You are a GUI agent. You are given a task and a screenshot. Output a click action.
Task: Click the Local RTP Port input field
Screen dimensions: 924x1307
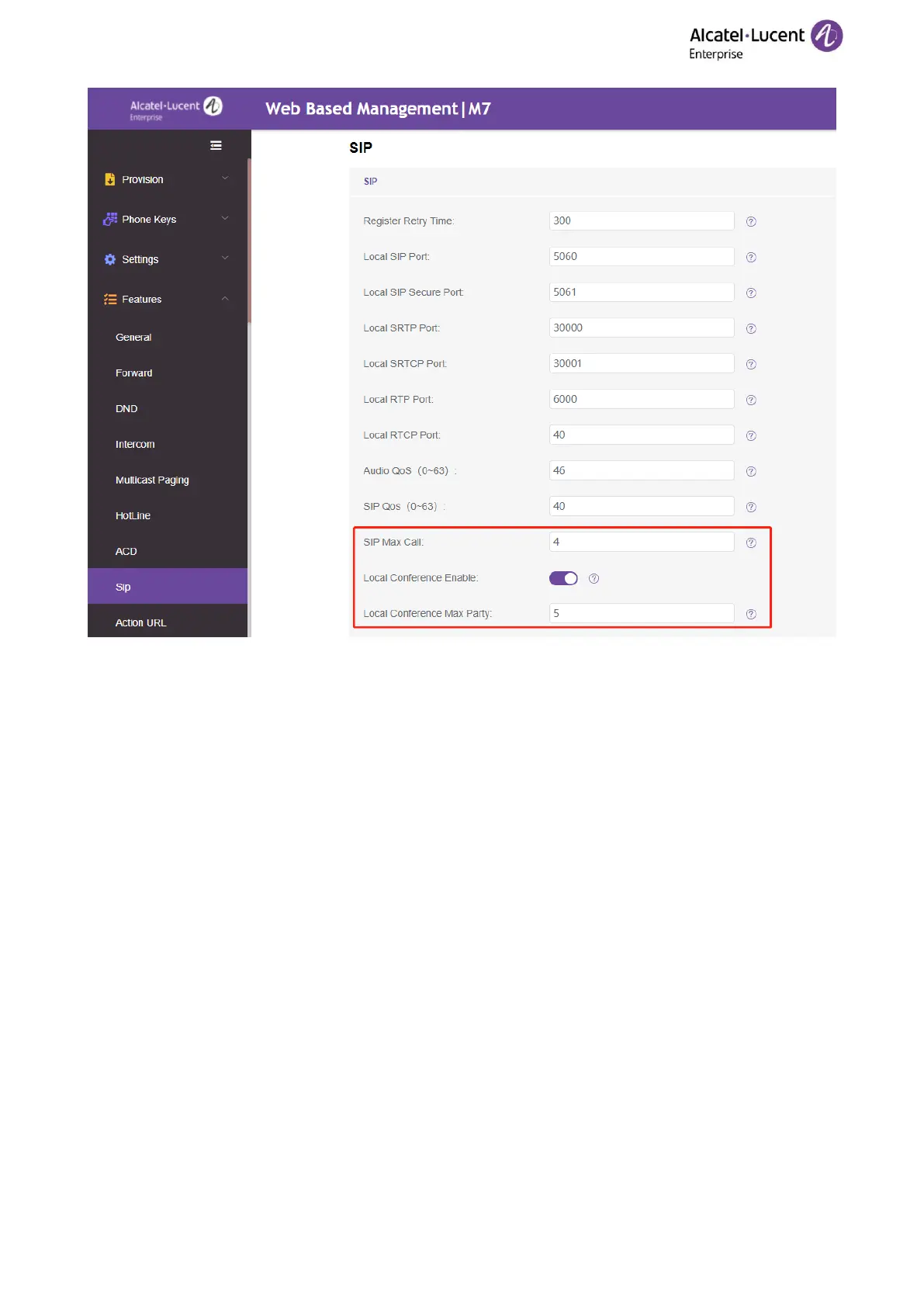[x=641, y=399]
